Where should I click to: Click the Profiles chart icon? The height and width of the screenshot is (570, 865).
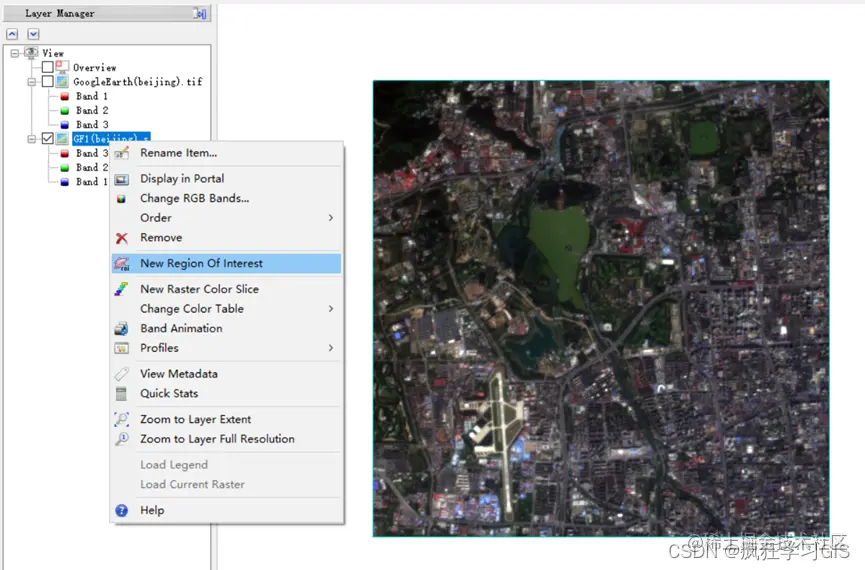121,348
